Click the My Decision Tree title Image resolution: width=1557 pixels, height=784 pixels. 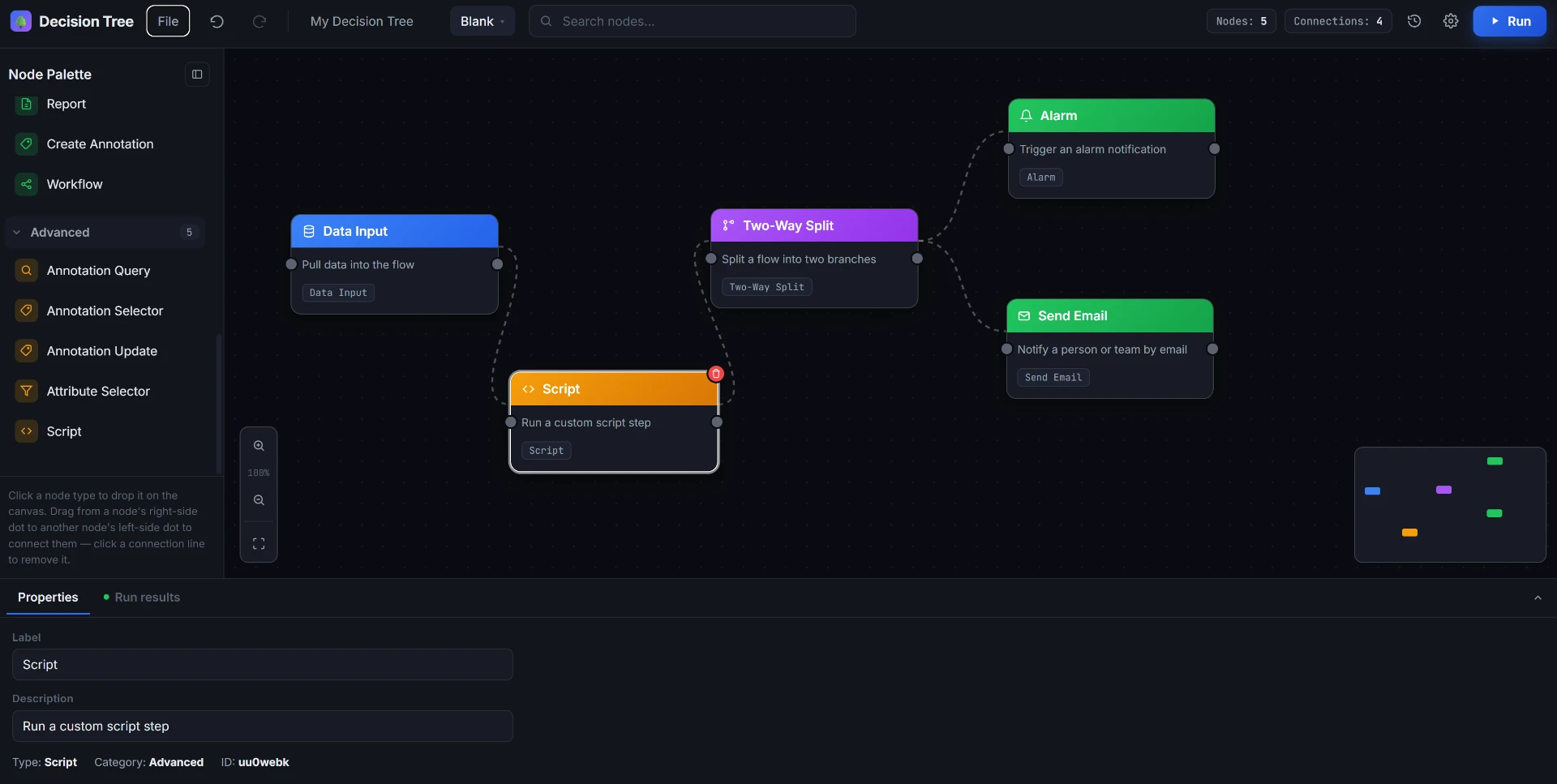tap(362, 21)
